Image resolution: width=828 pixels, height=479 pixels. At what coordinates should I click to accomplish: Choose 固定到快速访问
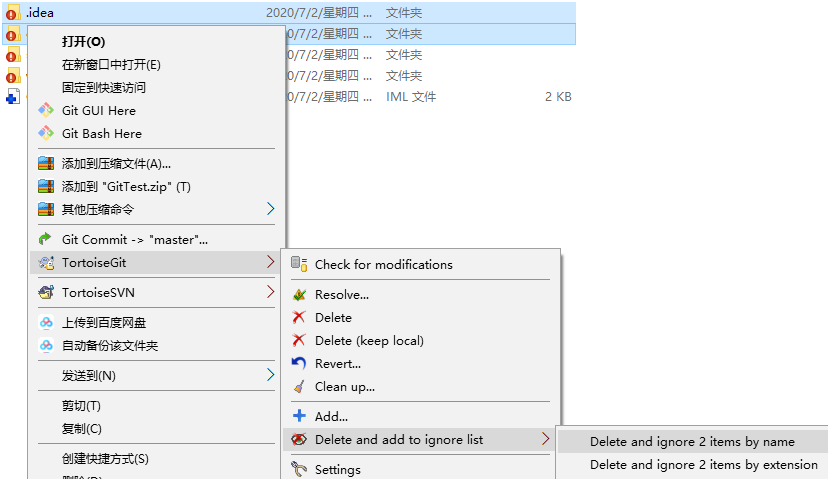tap(104, 88)
